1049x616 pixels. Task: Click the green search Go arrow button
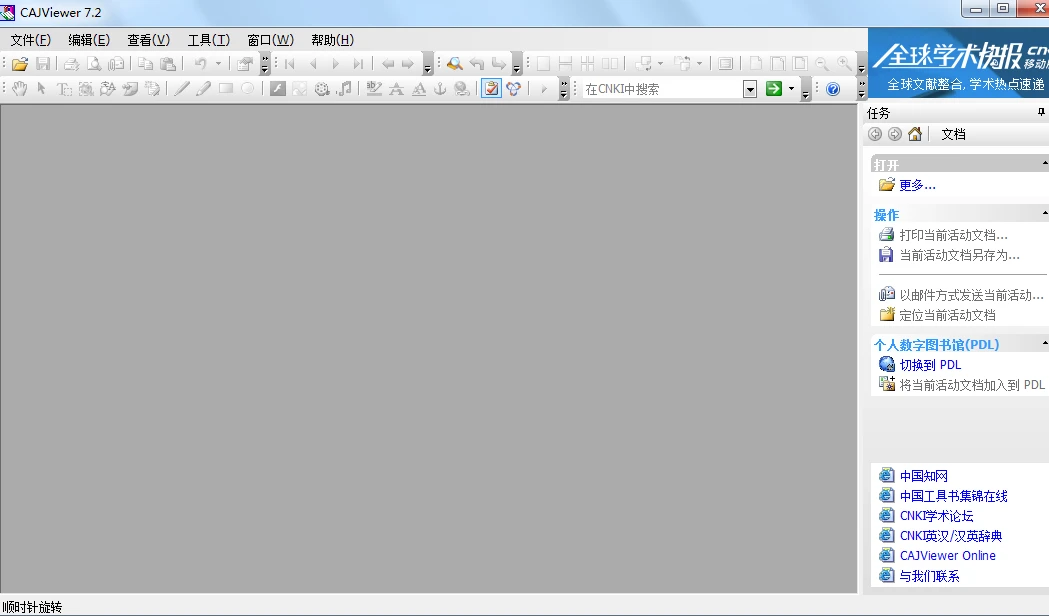coord(774,88)
